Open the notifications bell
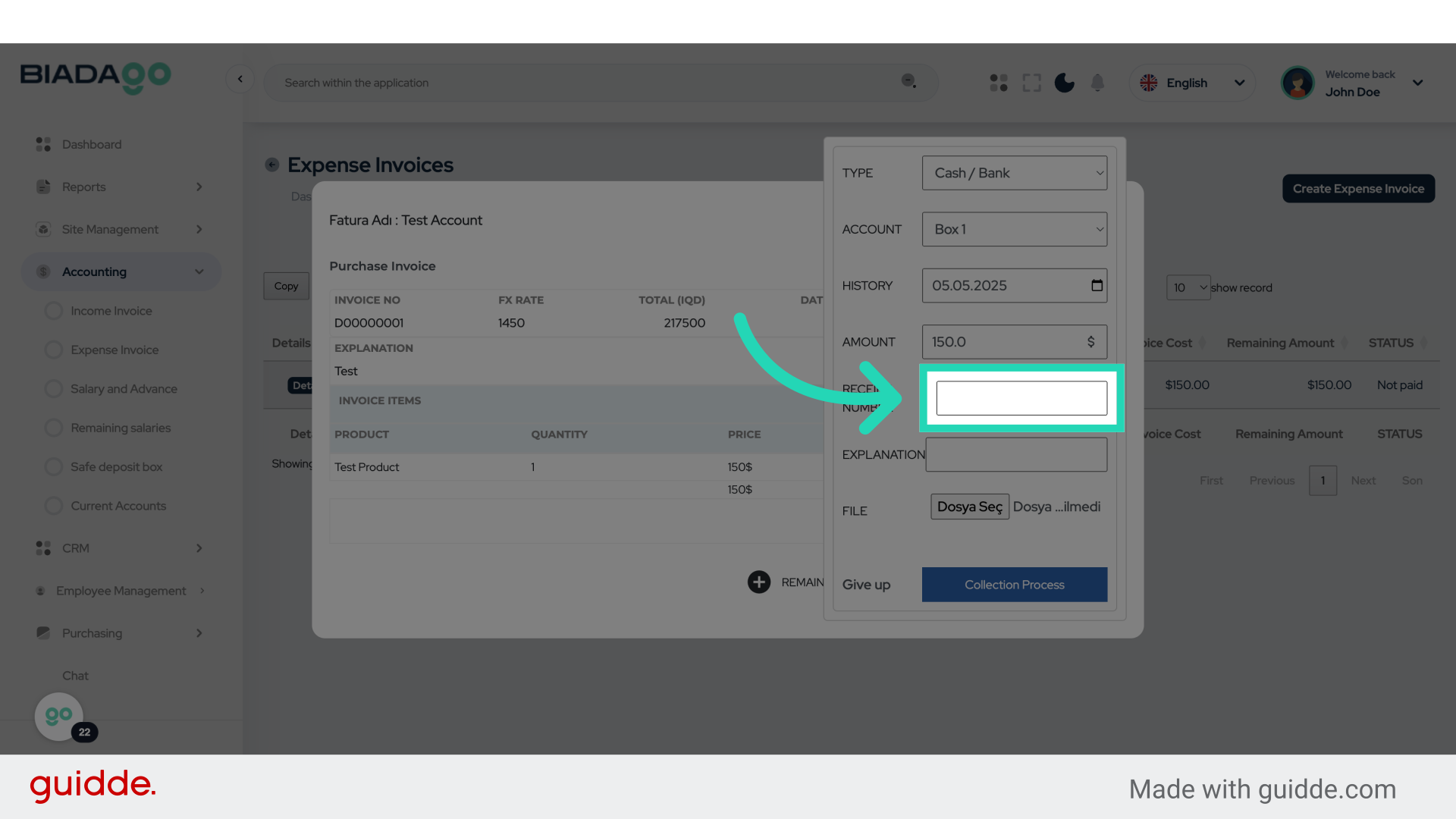 click(1097, 83)
